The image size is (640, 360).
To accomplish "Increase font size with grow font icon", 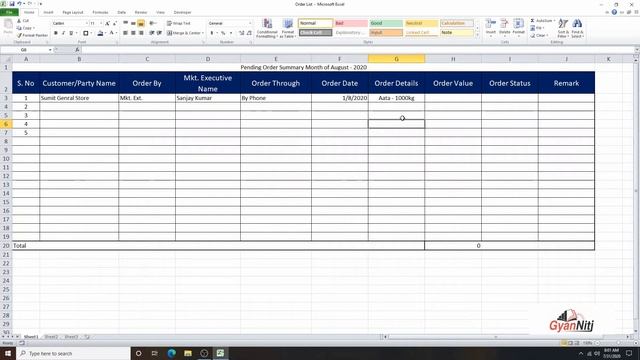I will tap(107, 23).
